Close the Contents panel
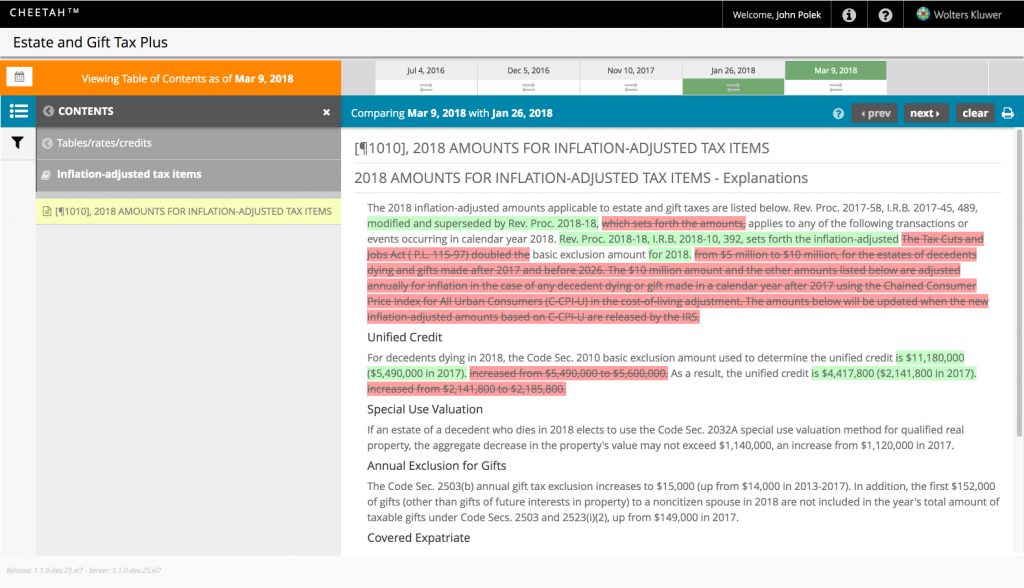 [326, 112]
